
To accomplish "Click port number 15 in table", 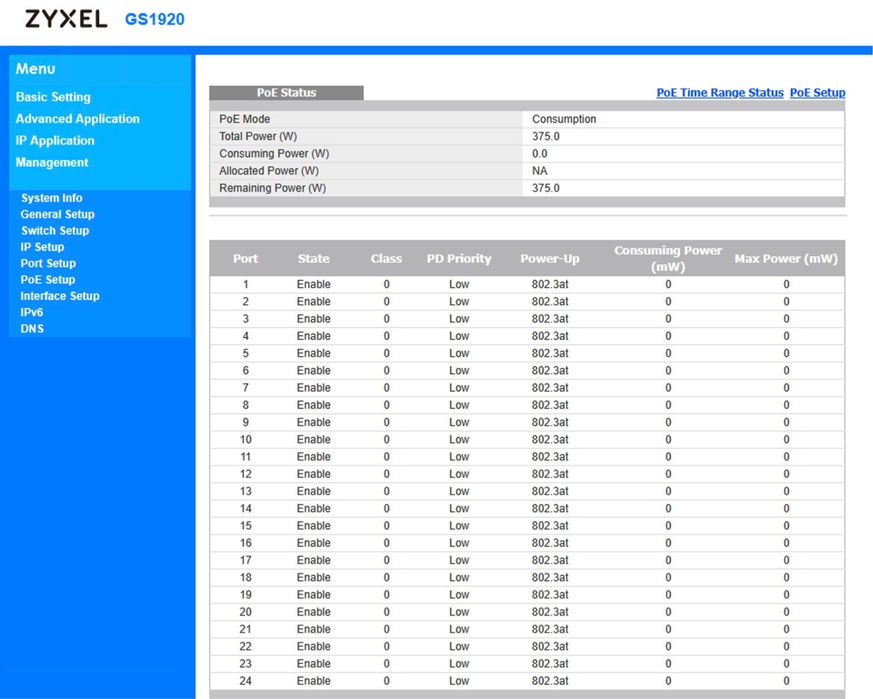I will (x=246, y=526).
